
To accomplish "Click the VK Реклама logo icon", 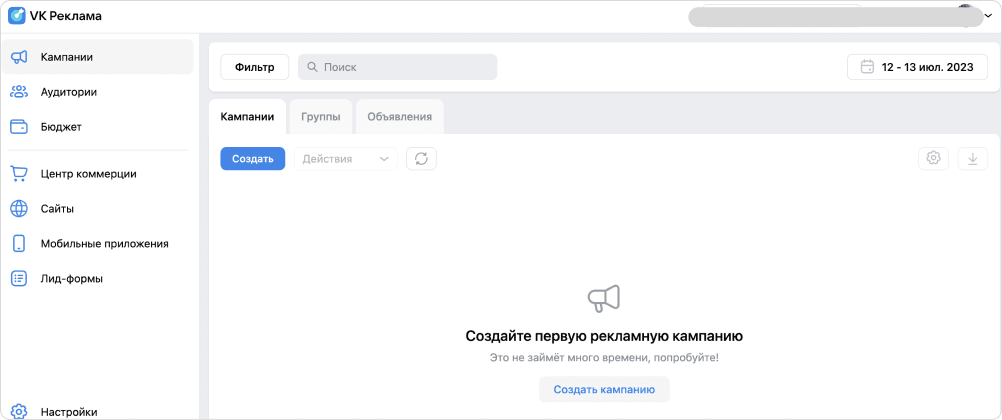I will point(17,16).
